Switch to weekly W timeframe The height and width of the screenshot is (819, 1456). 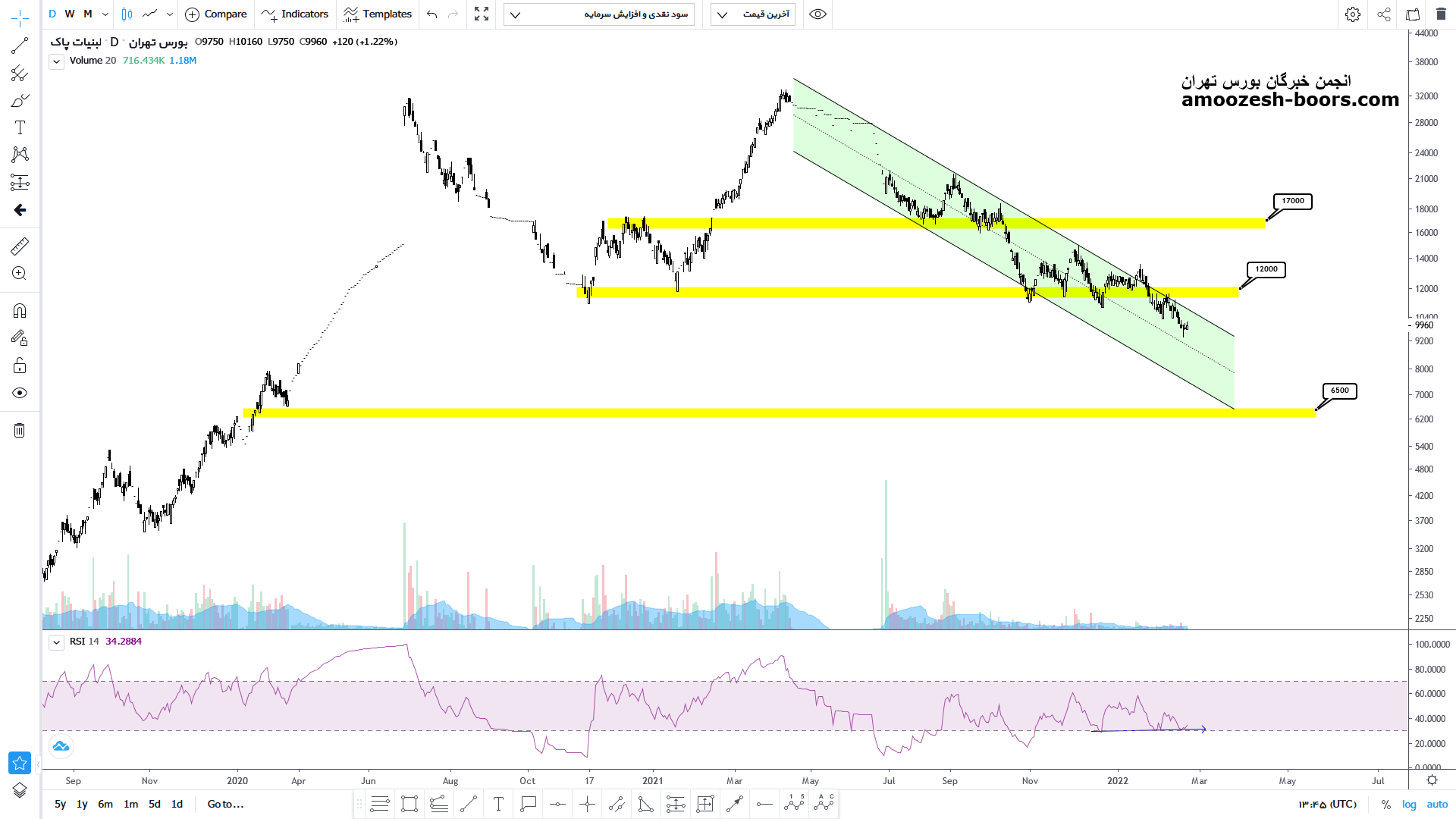coord(70,14)
